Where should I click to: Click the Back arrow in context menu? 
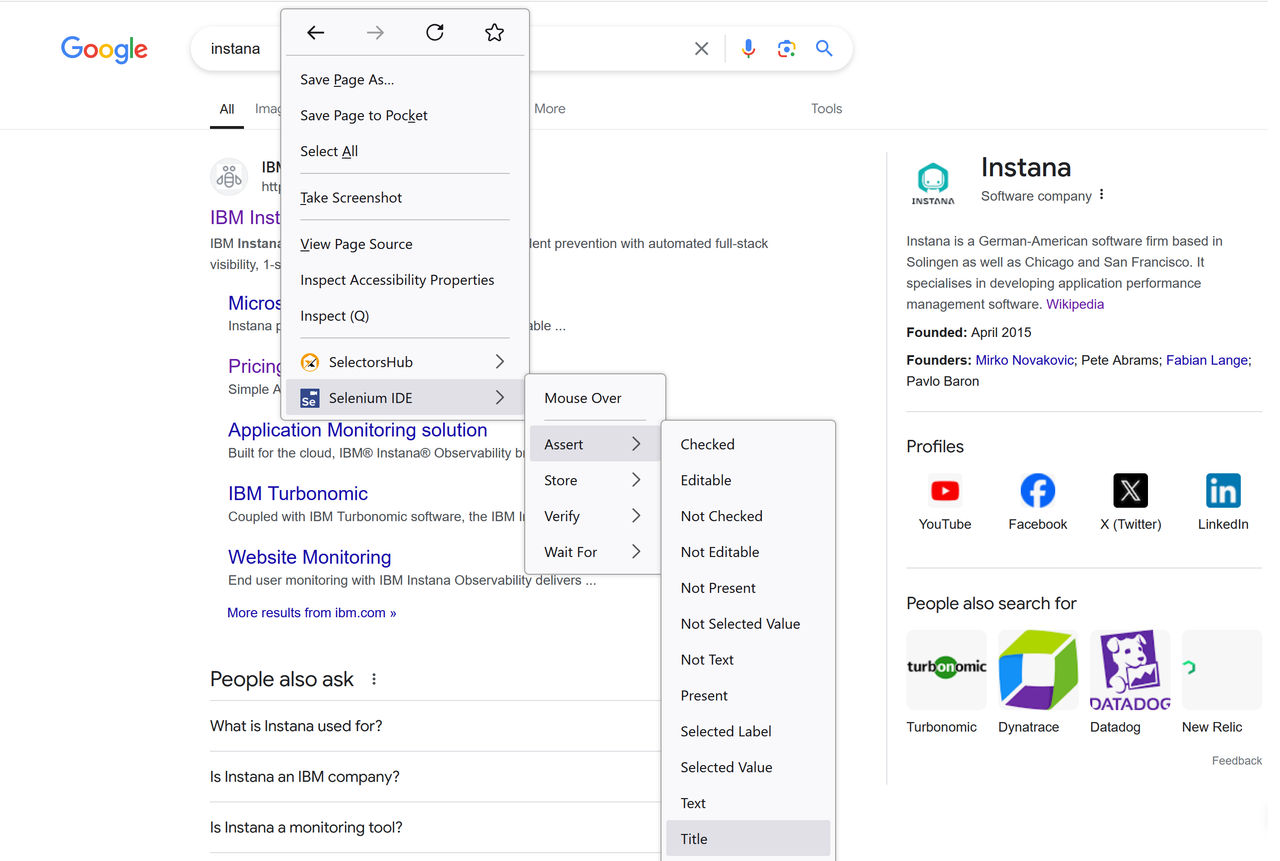[315, 33]
